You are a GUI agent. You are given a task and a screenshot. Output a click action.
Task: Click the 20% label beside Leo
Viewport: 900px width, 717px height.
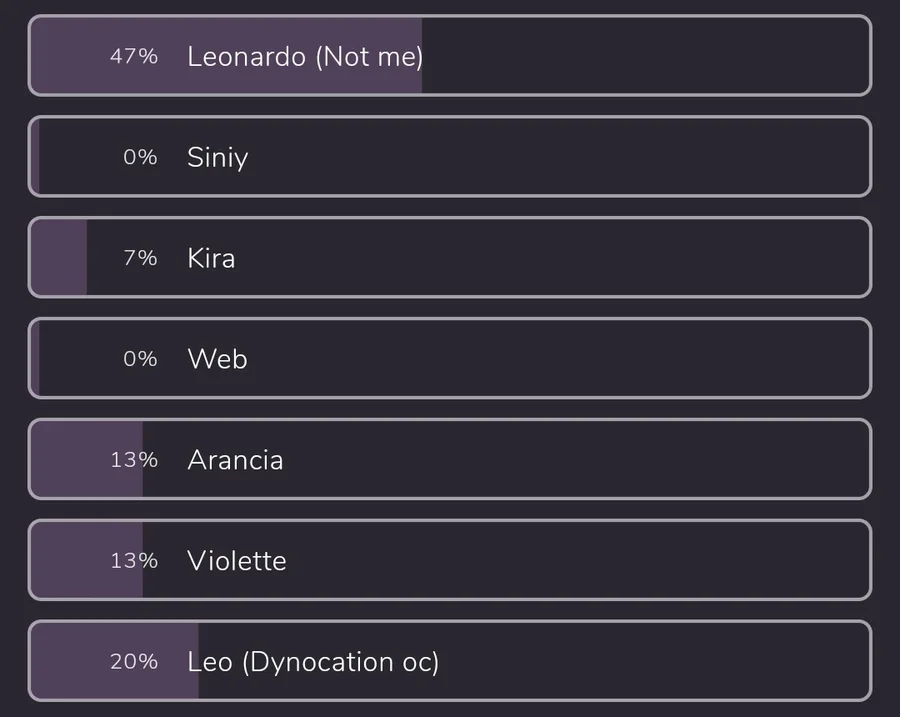(x=134, y=661)
